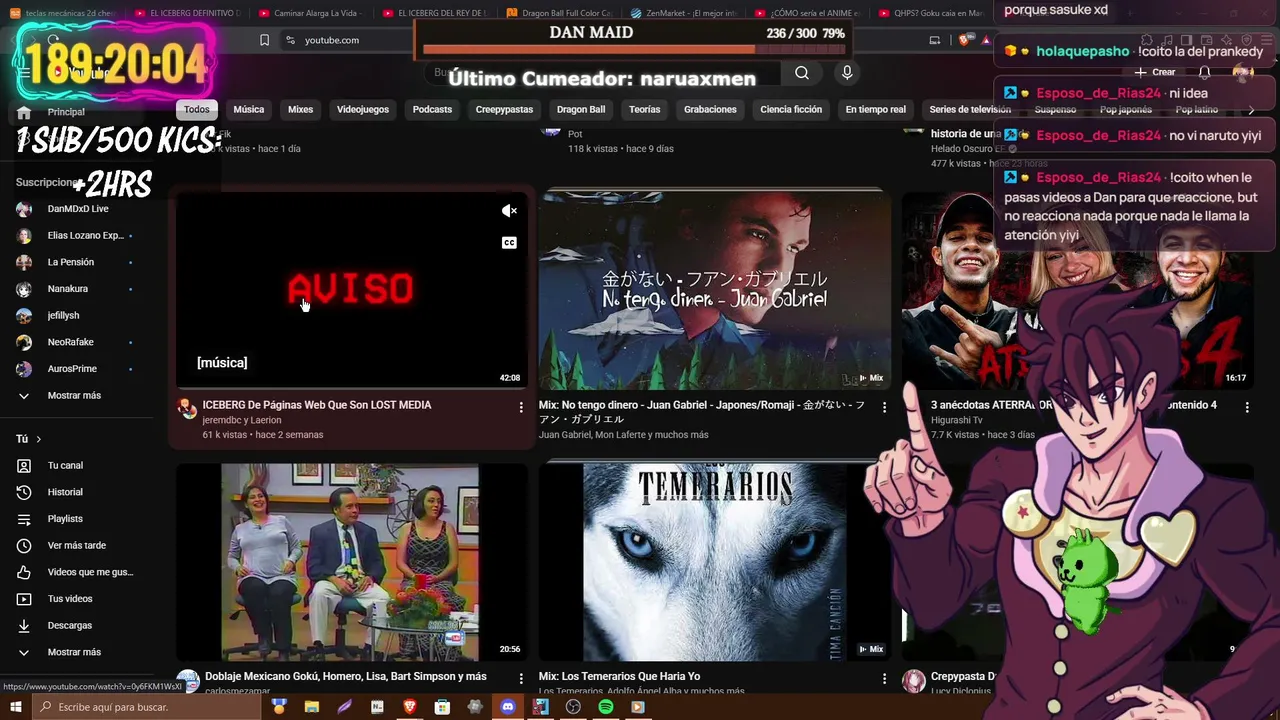Viewport: 1280px width, 720px height.
Task: Open OBS Studio from the taskbar
Action: [573, 707]
